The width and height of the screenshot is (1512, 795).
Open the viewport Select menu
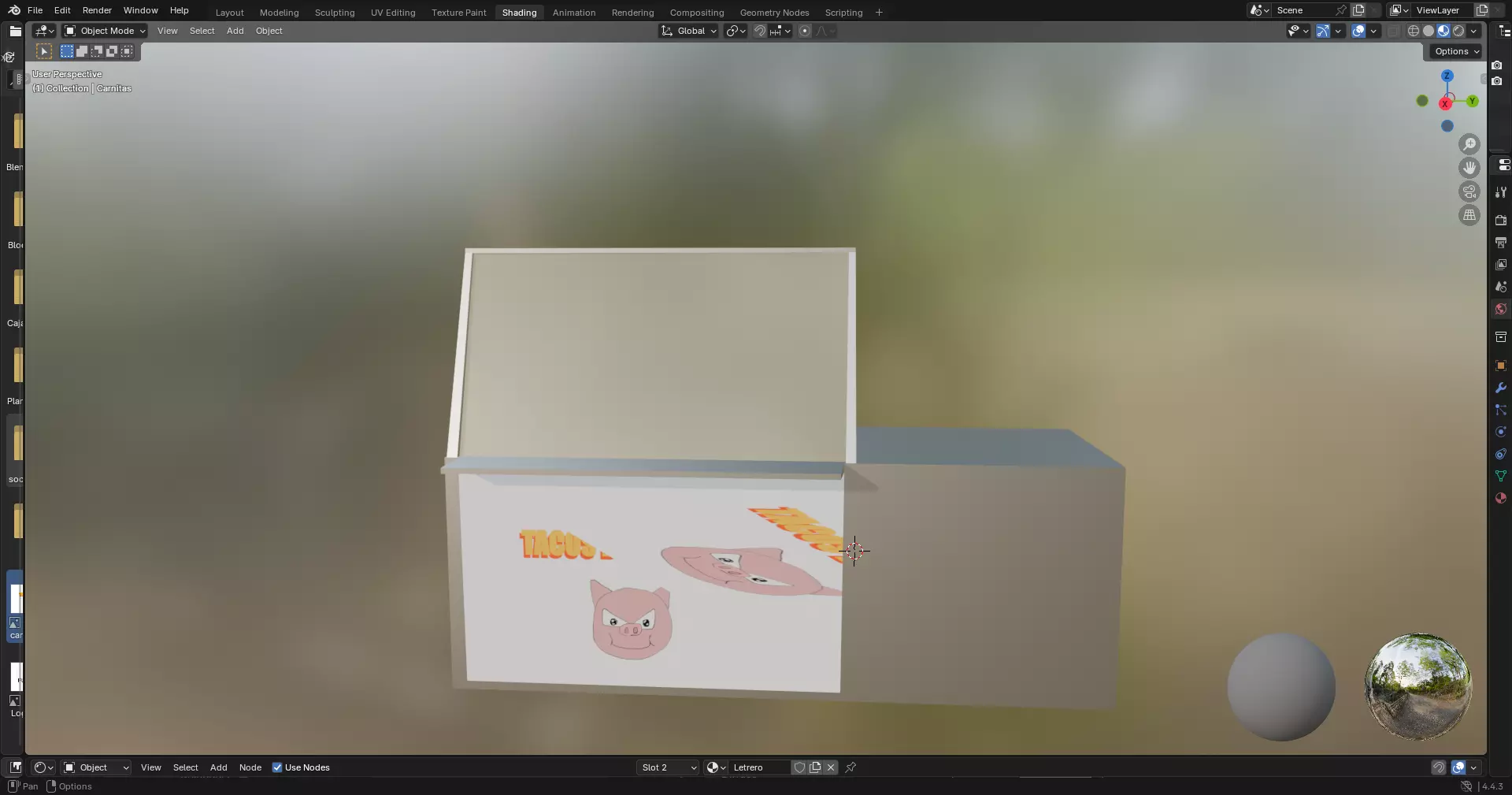pos(202,31)
